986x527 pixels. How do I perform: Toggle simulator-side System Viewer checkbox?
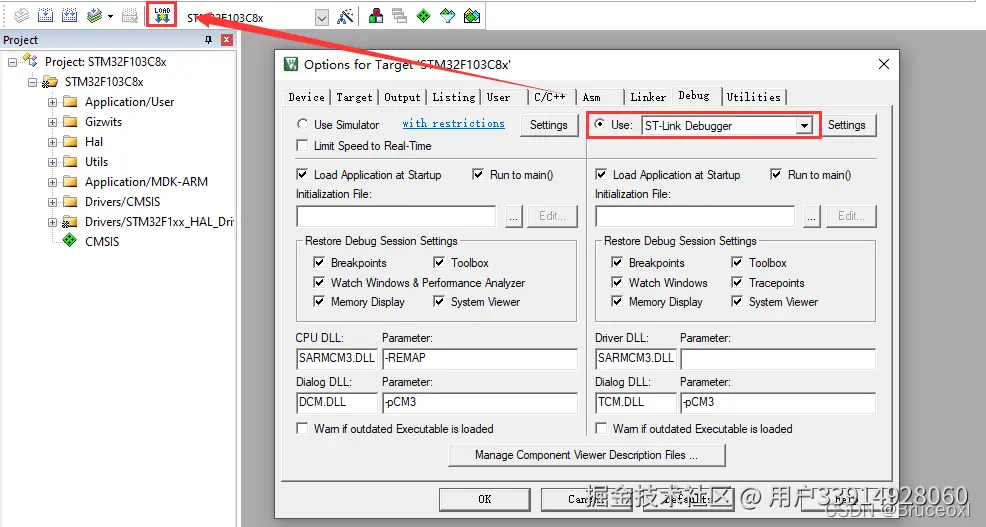439,301
